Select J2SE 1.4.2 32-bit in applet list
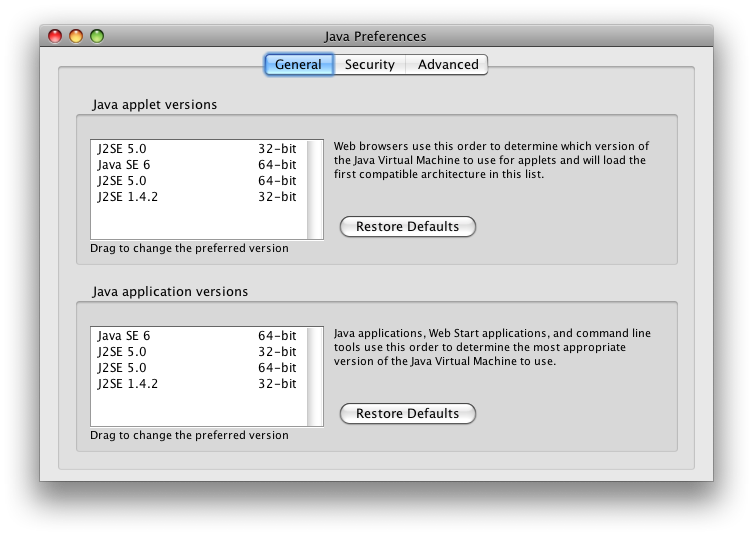 pos(198,196)
